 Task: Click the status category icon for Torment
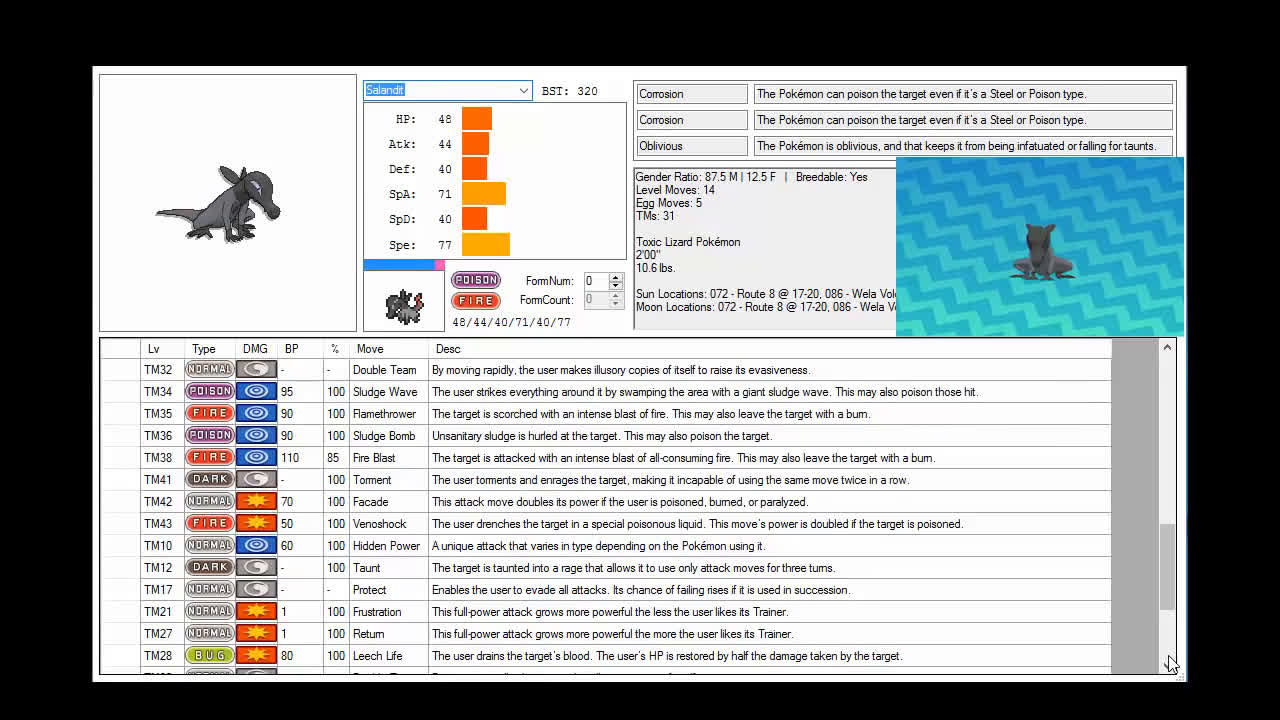click(x=257, y=480)
